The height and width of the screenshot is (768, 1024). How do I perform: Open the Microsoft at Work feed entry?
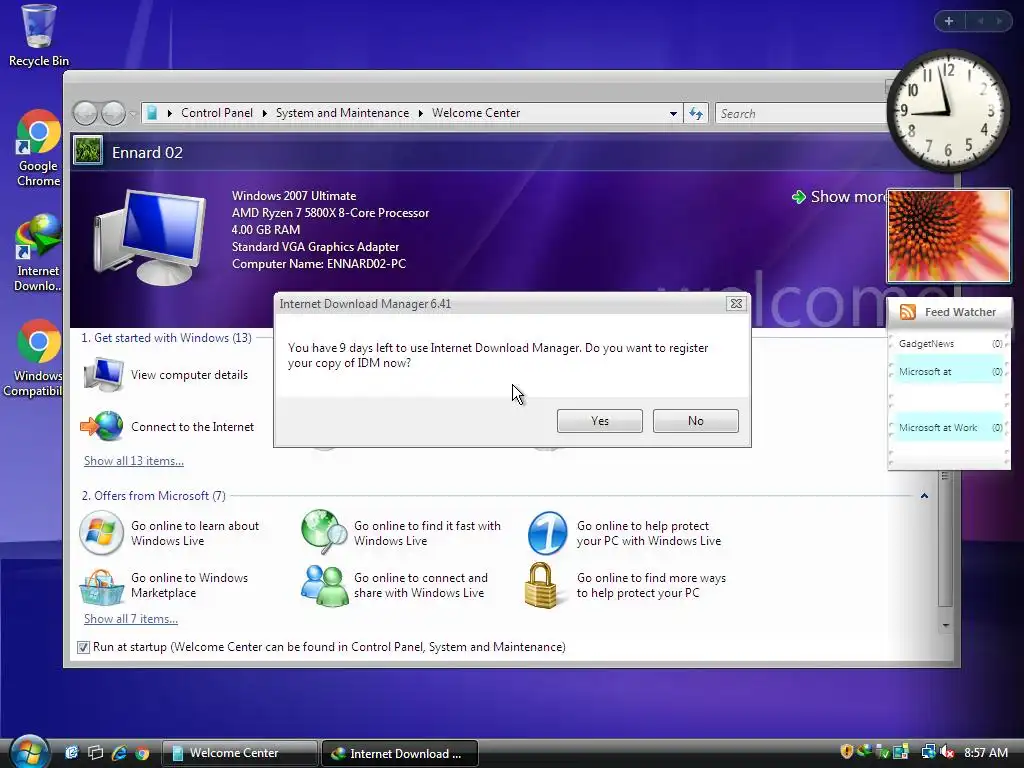pos(950,427)
